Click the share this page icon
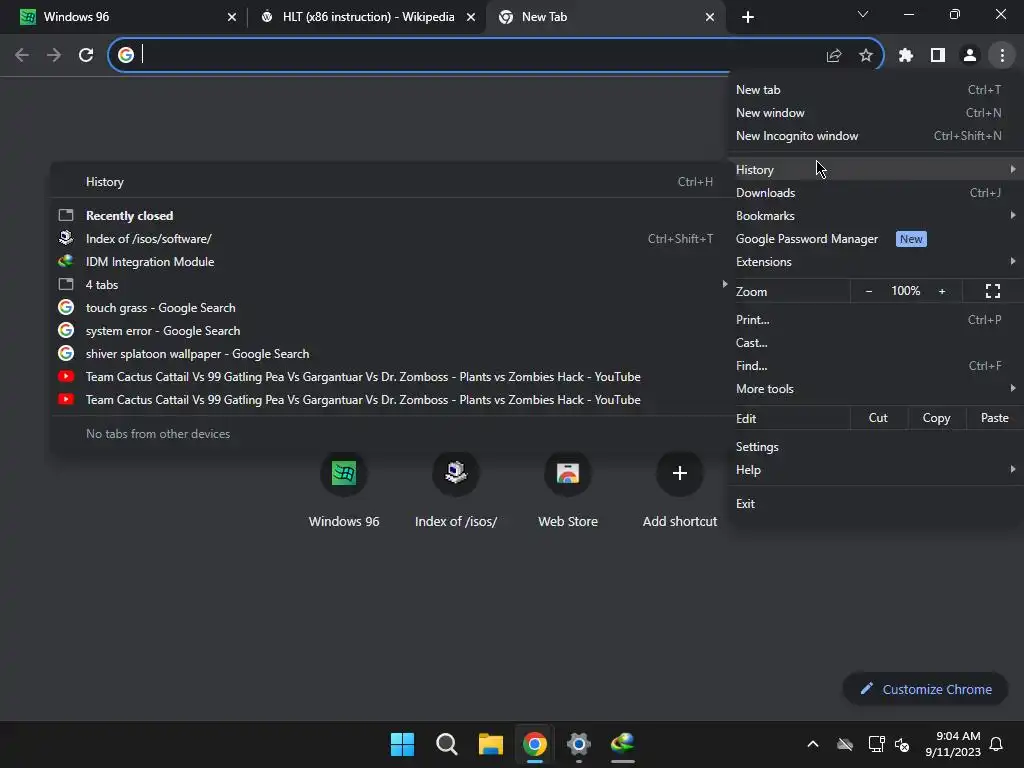Screen dimensions: 1024x768 coord(833,56)
